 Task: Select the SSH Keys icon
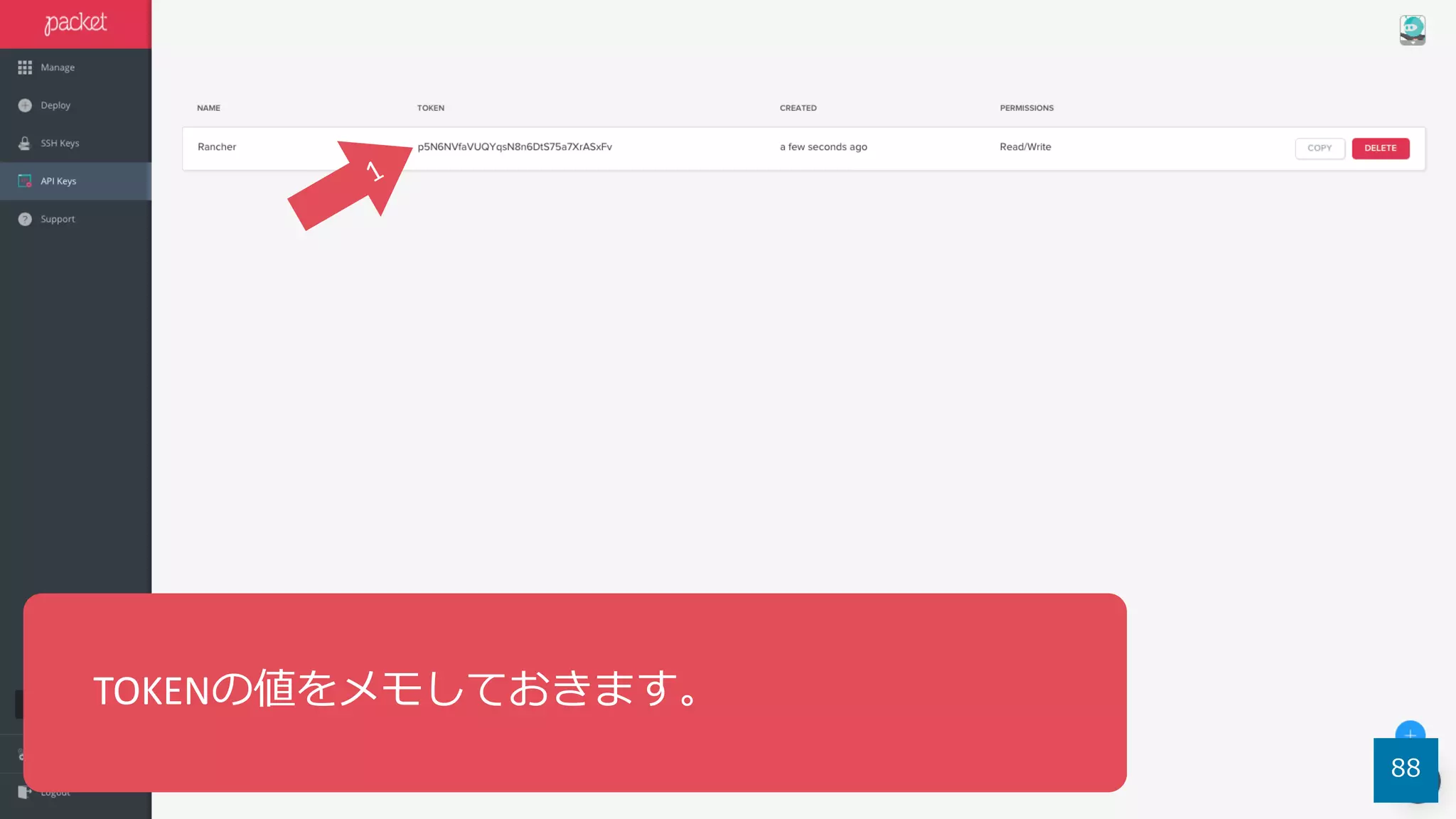25,143
